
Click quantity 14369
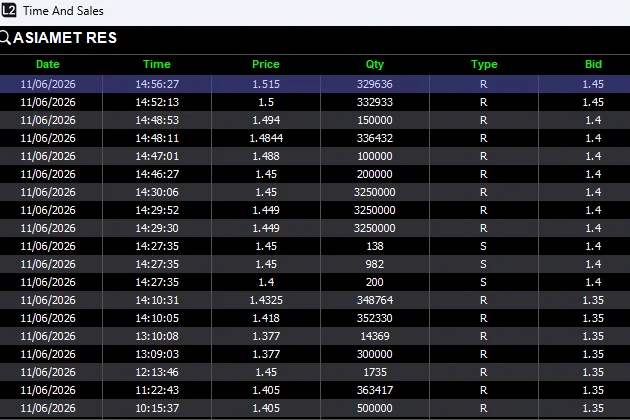(374, 336)
